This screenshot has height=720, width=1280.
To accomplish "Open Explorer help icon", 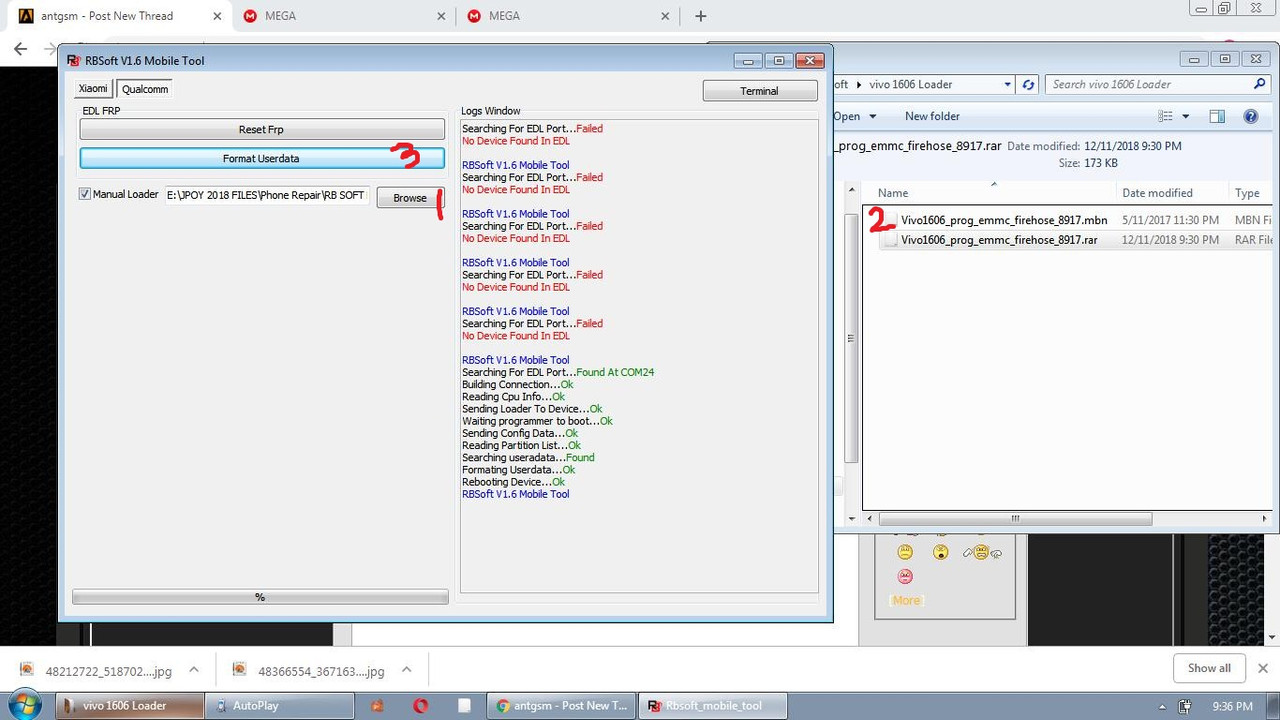I will [1250, 116].
